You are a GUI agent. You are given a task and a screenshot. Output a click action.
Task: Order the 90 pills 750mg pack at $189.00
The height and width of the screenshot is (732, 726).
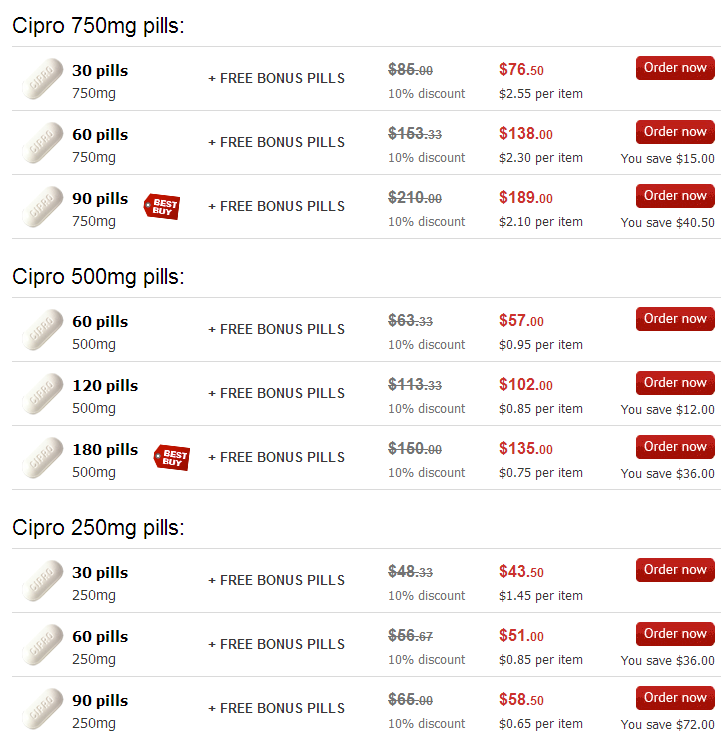pos(675,196)
